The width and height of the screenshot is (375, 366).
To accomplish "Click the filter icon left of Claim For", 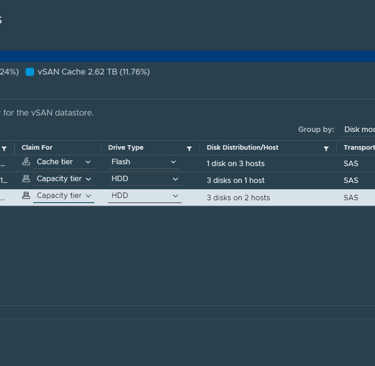I will click(4, 148).
